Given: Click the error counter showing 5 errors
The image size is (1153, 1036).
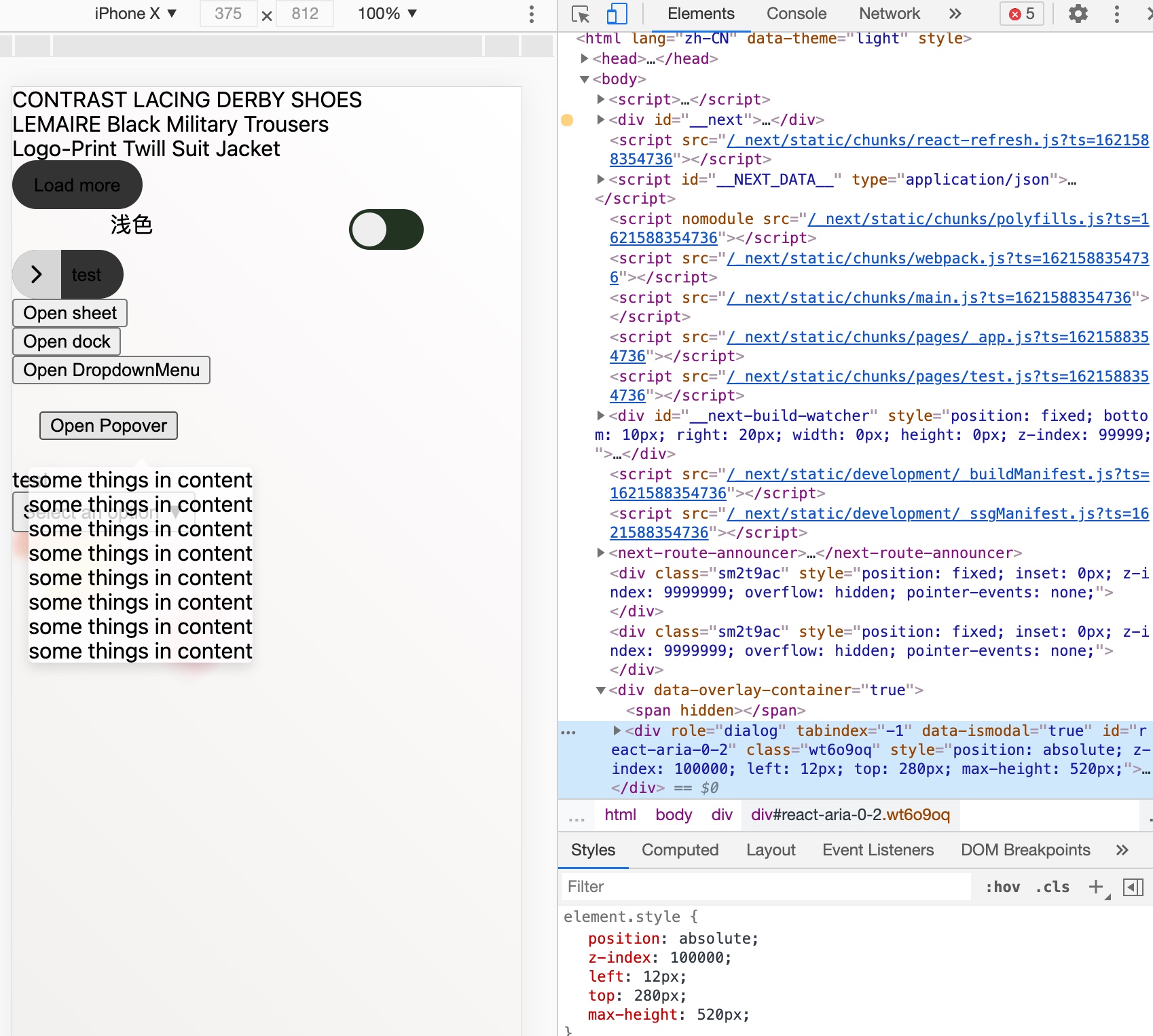Looking at the screenshot, I should (1021, 14).
